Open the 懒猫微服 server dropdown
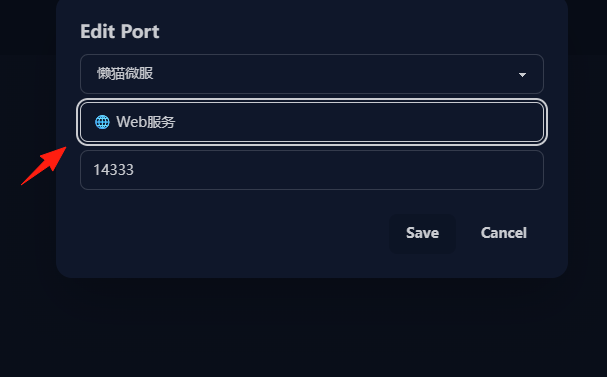 [x=312, y=74]
